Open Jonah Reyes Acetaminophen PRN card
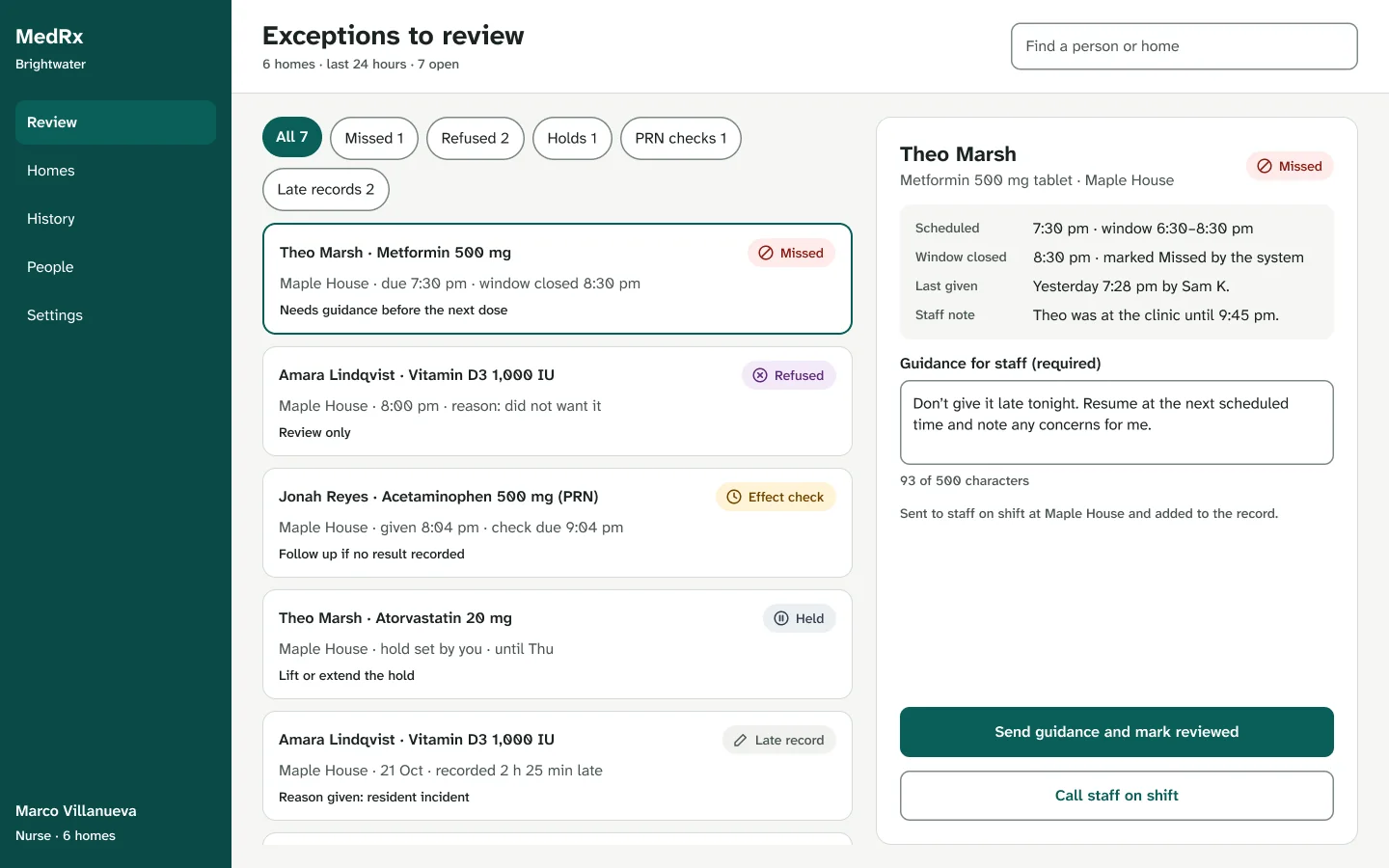 tap(558, 523)
